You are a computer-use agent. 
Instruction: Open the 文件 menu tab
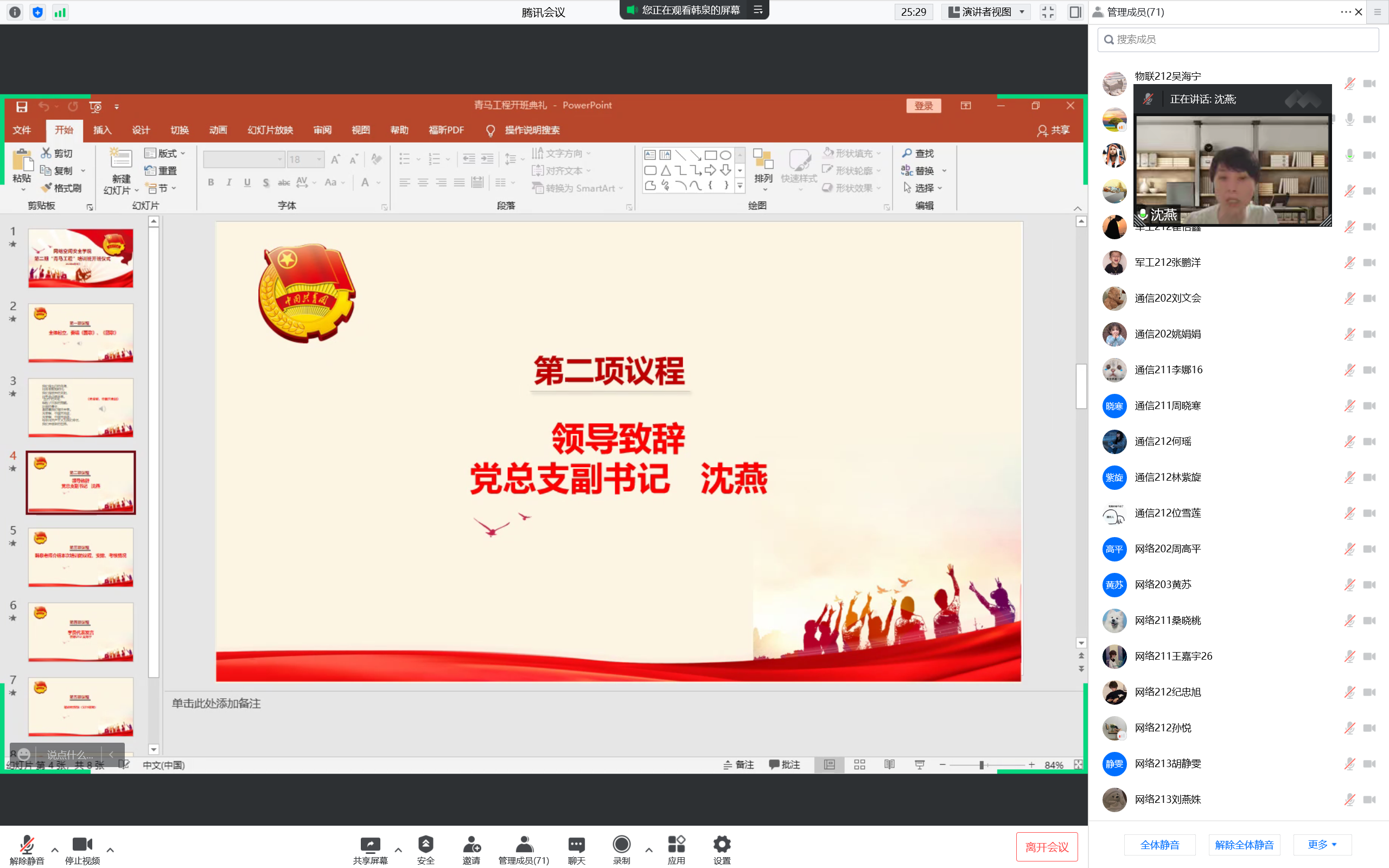click(22, 130)
